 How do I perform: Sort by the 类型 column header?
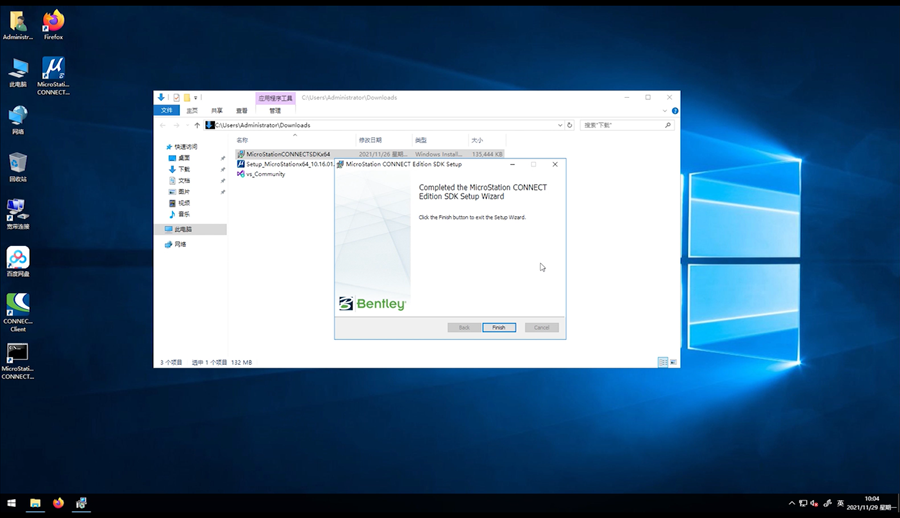pos(421,140)
